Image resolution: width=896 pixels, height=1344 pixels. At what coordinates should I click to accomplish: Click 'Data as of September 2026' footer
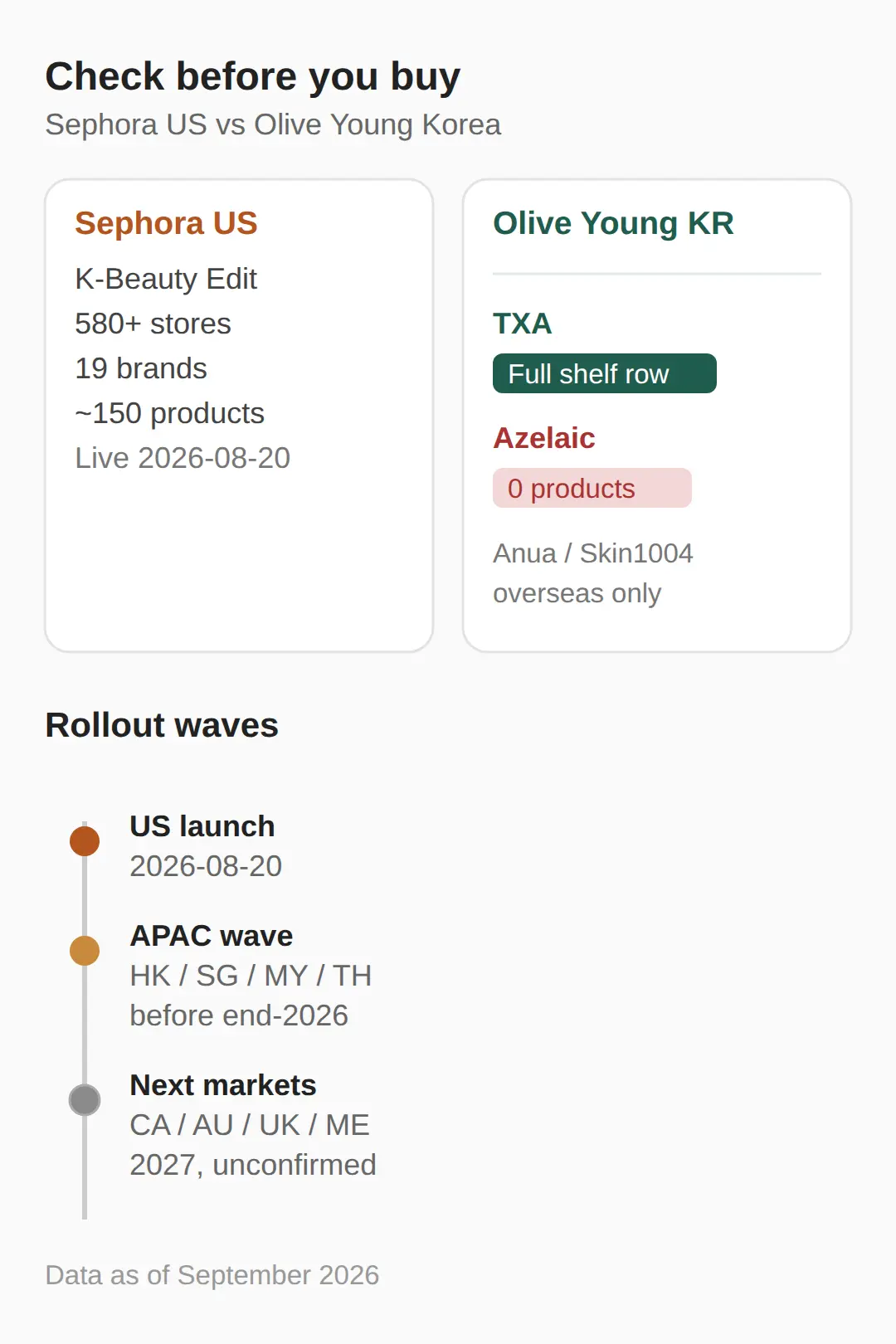coord(212,1275)
